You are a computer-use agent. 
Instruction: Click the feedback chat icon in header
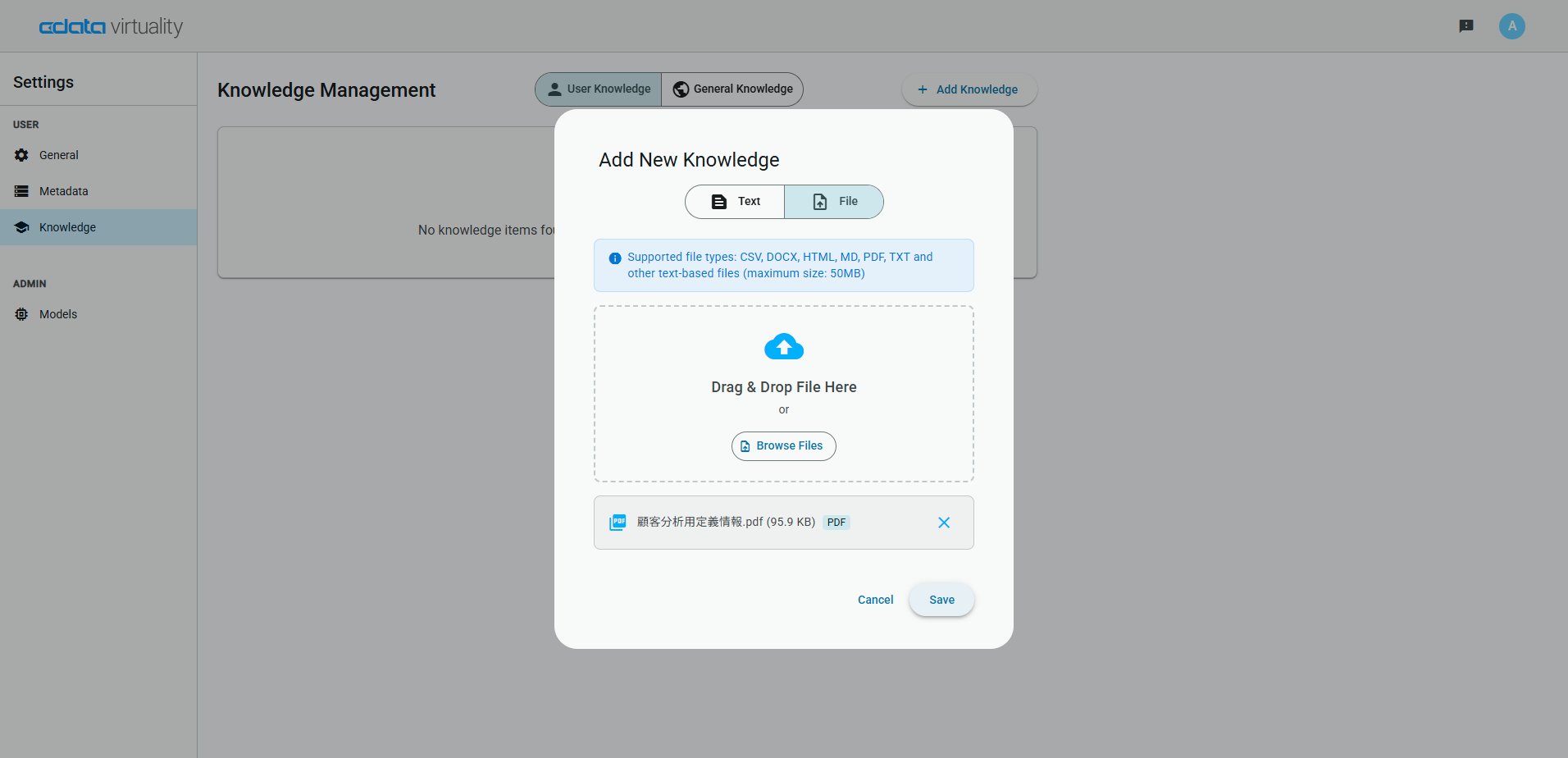click(x=1466, y=26)
